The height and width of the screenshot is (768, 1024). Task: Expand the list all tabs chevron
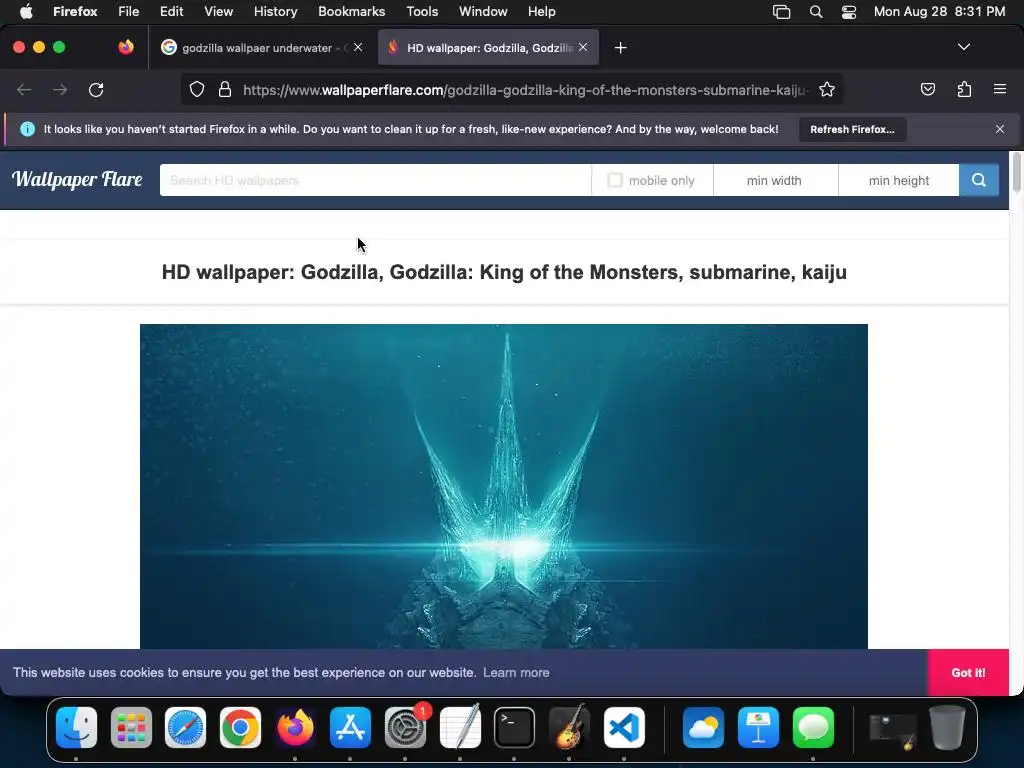click(964, 47)
